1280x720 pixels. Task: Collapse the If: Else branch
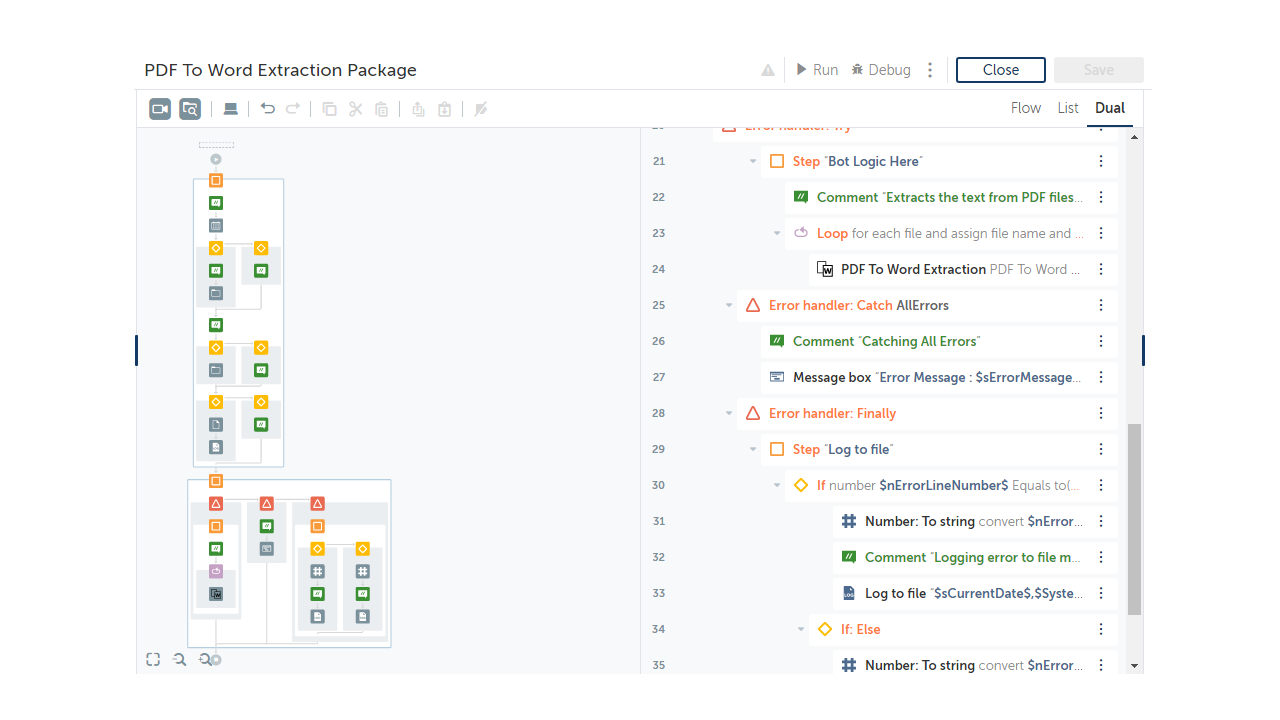801,630
